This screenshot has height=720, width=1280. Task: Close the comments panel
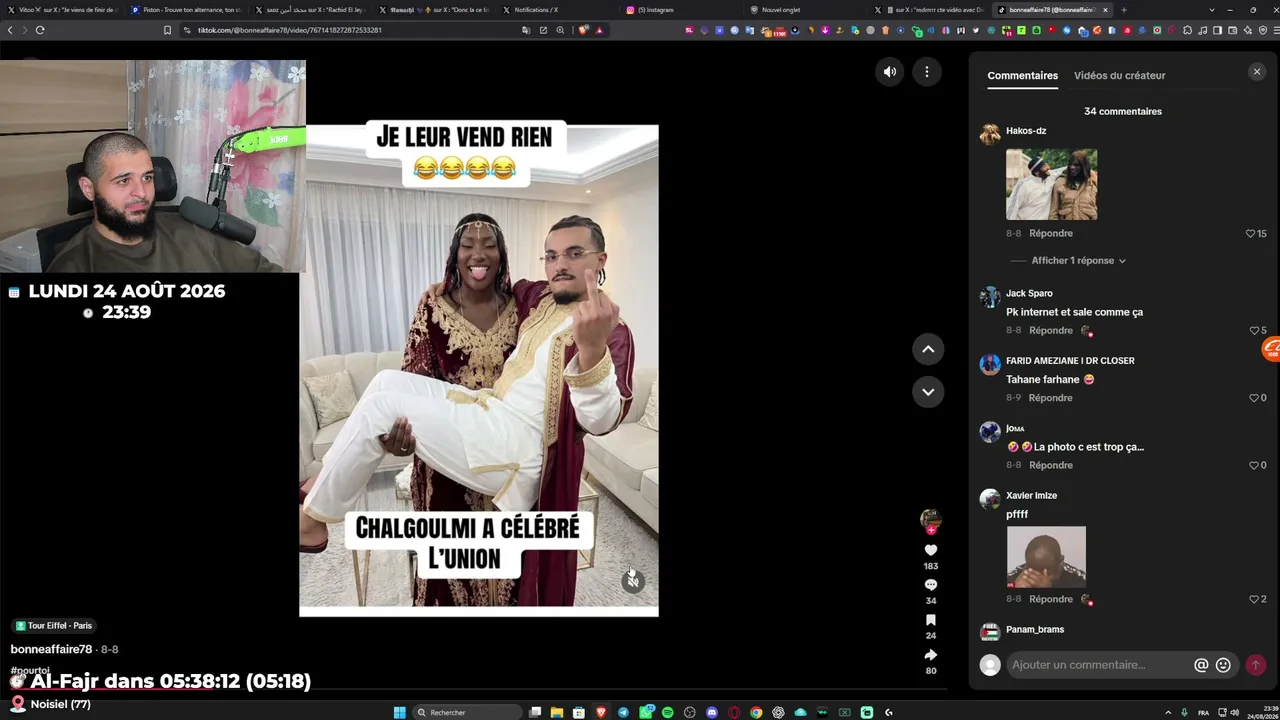click(x=1257, y=72)
